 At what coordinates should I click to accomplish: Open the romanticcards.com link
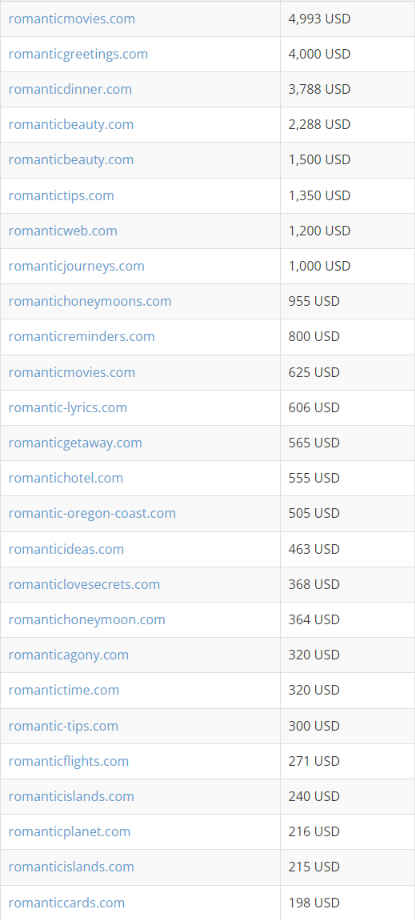click(x=66, y=903)
